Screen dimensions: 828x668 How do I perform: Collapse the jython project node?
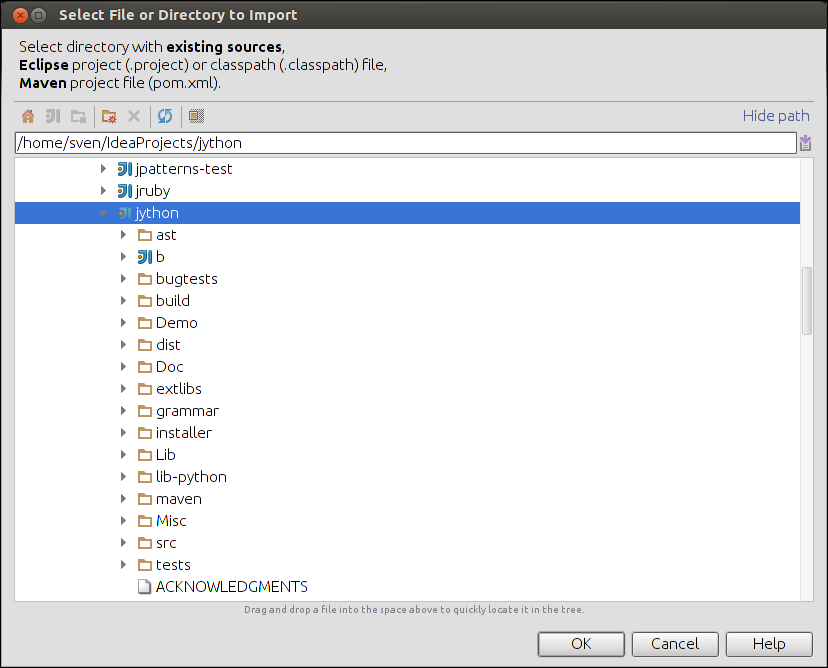pyautogui.click(x=103, y=212)
